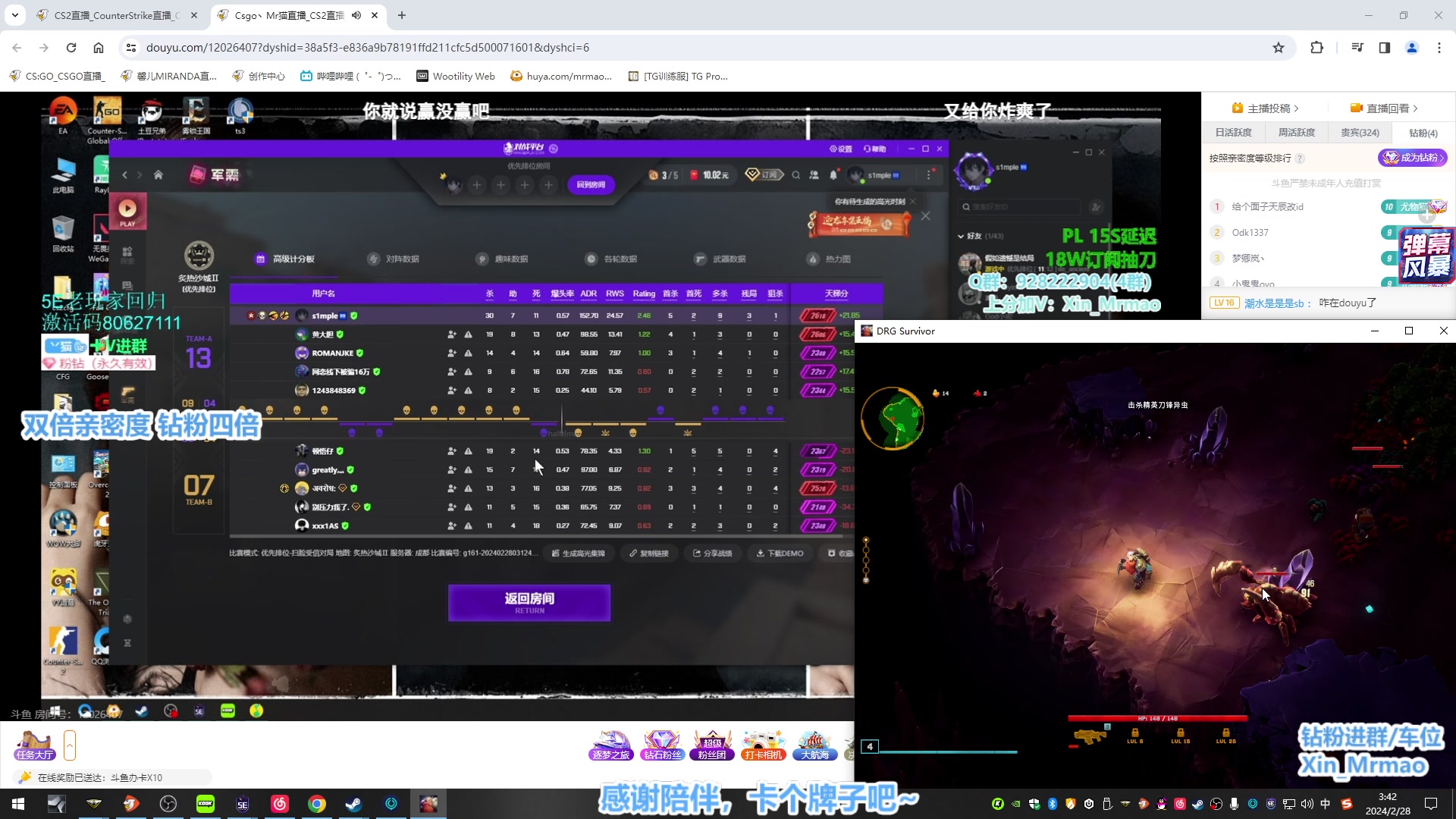Image resolution: width=1456 pixels, height=819 pixels.
Task: Open 直播回看 section
Action: 1384,108
